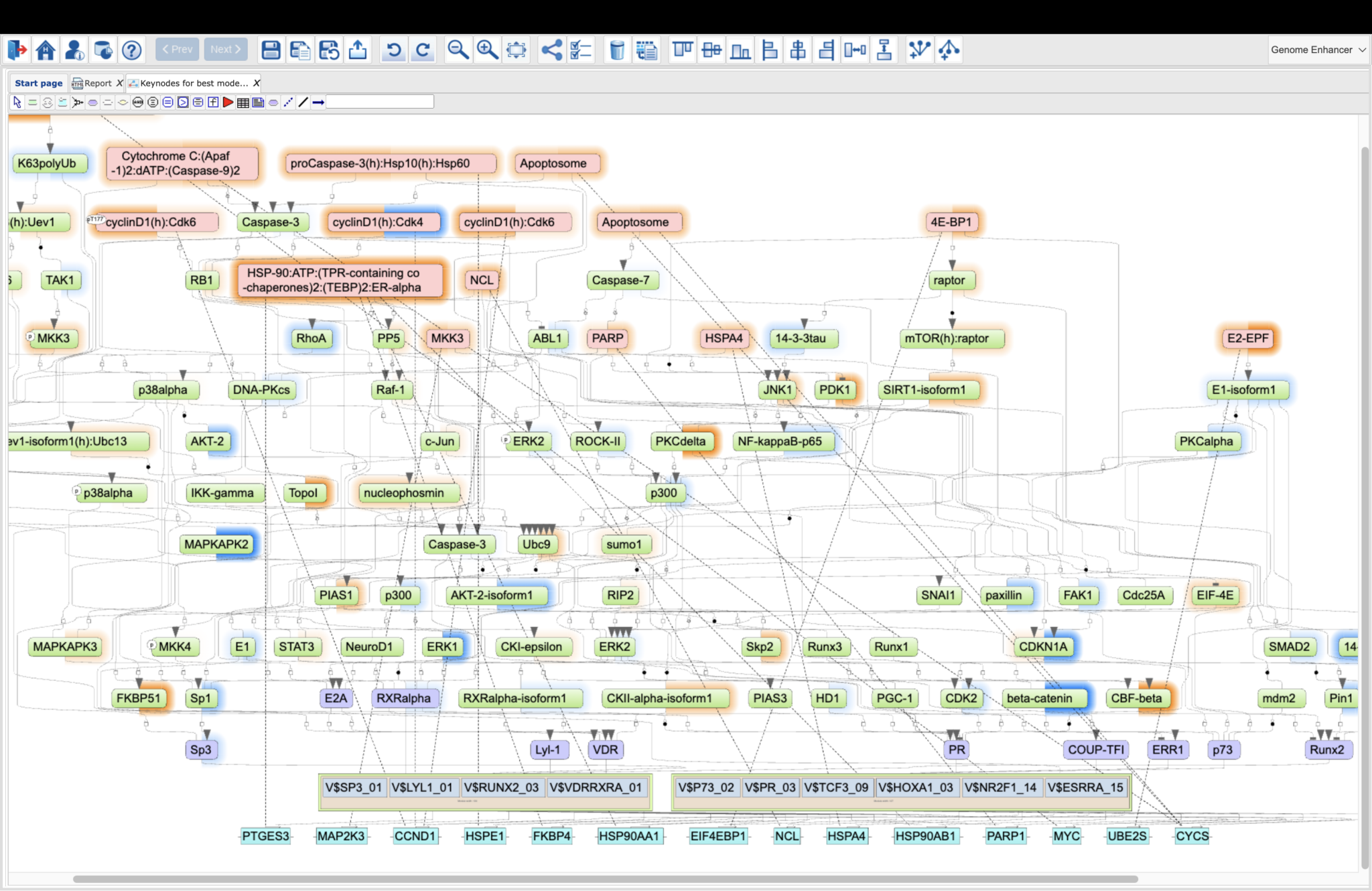Viewport: 1372px width, 891px height.
Task: Align selected nodes to left edge
Action: pyautogui.click(x=770, y=50)
